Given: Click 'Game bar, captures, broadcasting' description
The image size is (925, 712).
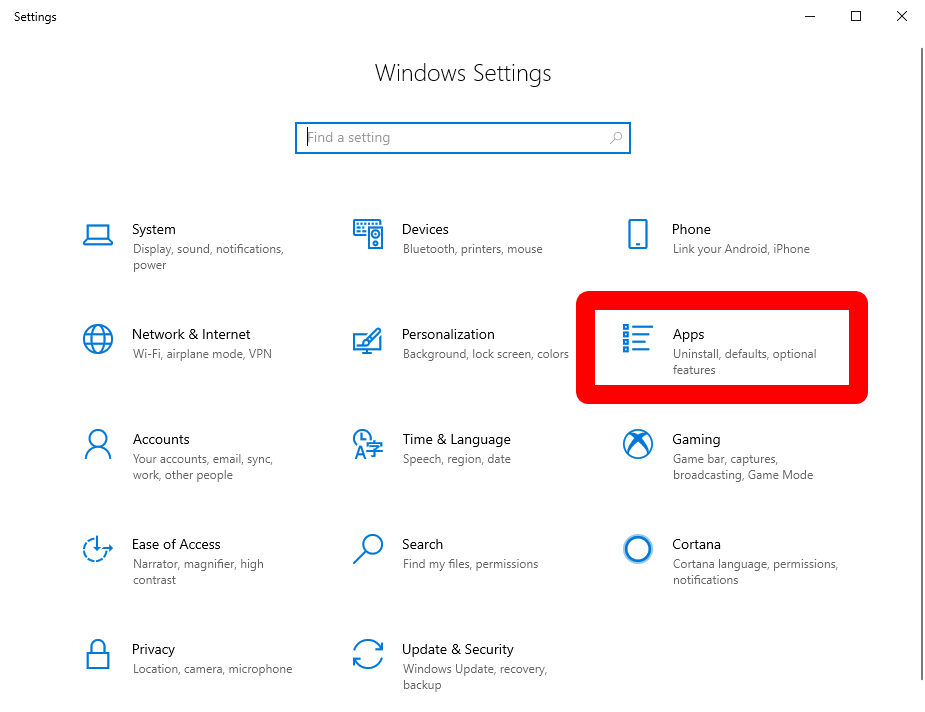Looking at the screenshot, I should tap(743, 467).
